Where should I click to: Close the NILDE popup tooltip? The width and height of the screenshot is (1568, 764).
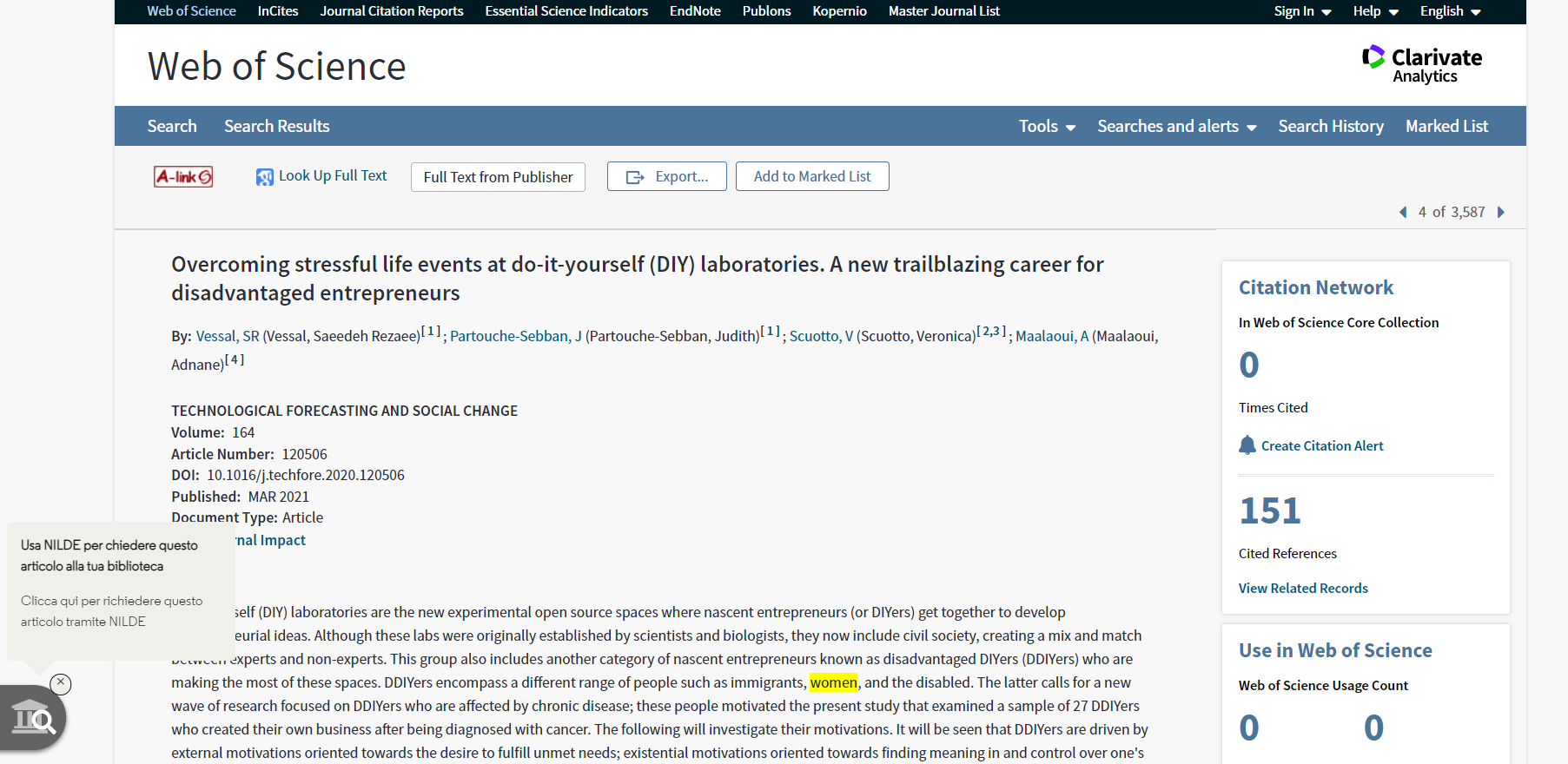coord(61,683)
